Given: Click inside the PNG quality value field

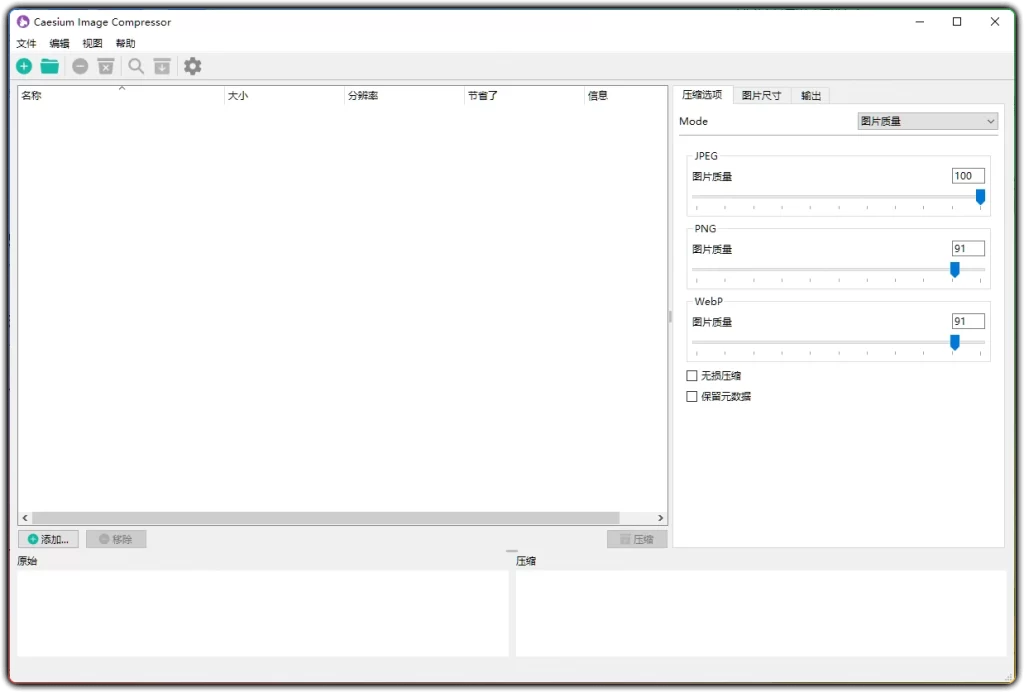Looking at the screenshot, I should (x=966, y=248).
